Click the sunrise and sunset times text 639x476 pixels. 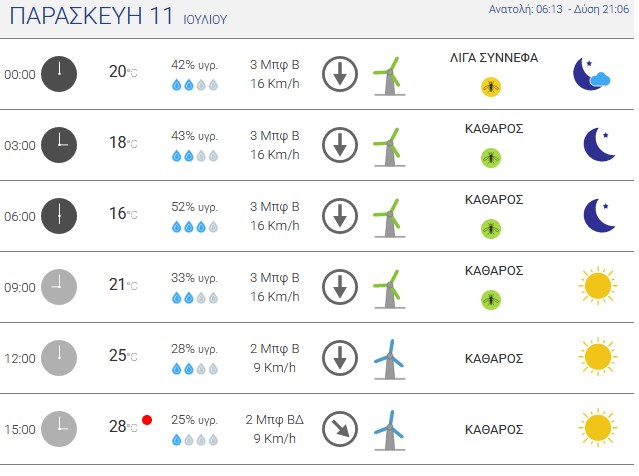point(559,9)
